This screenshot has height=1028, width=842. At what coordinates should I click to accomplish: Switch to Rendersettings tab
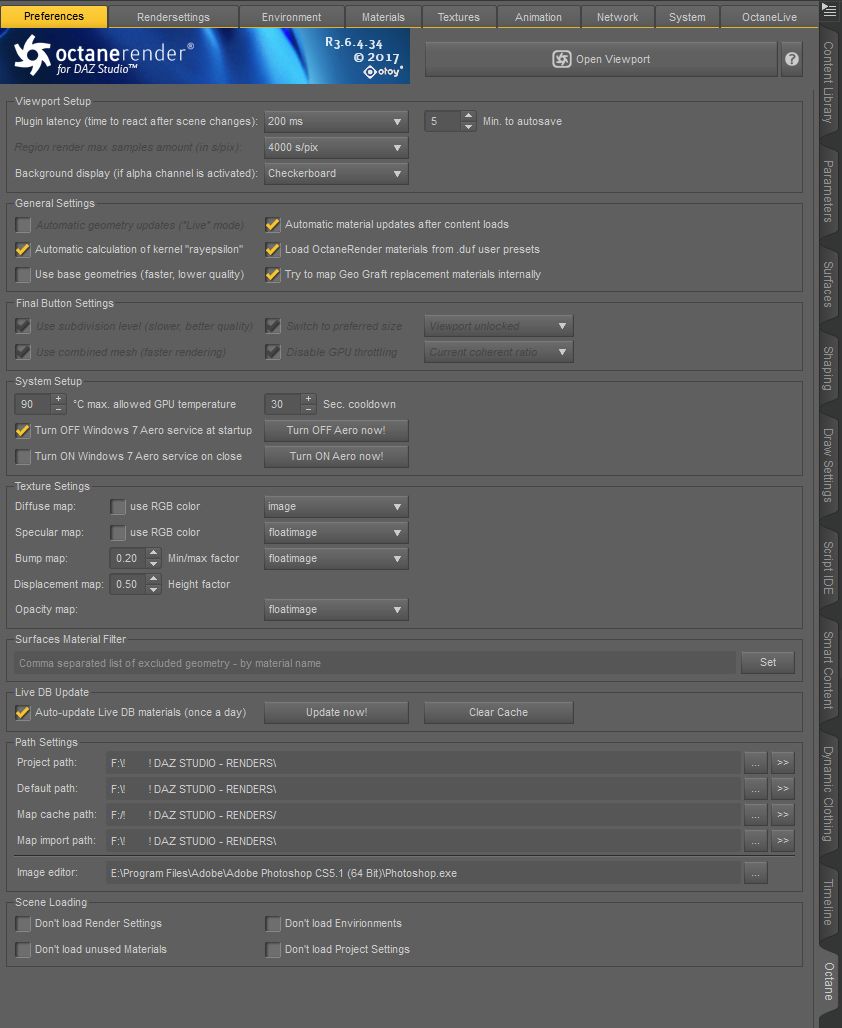[173, 17]
